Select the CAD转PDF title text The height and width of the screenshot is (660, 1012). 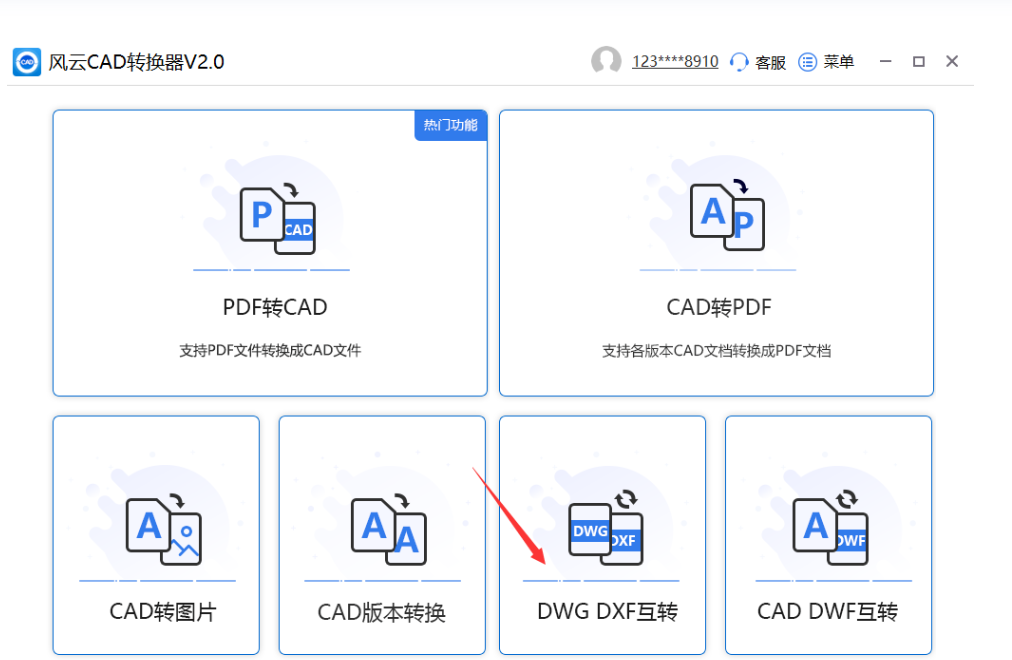pyautogui.click(x=719, y=307)
